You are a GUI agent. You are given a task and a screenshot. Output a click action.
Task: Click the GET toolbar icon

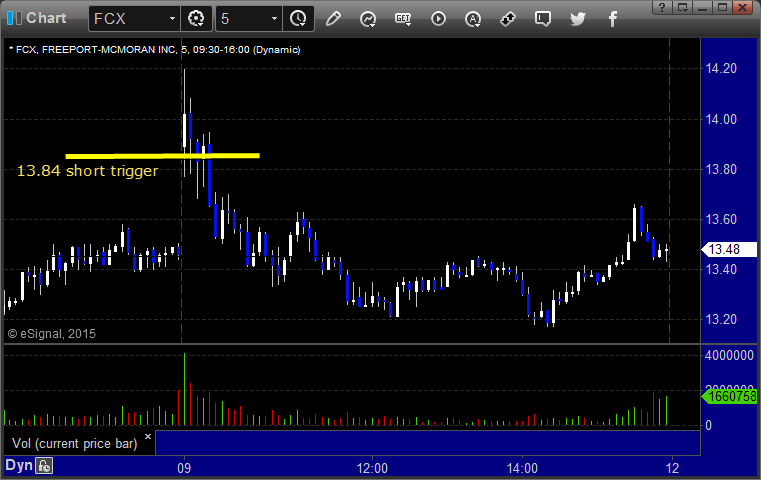403,19
